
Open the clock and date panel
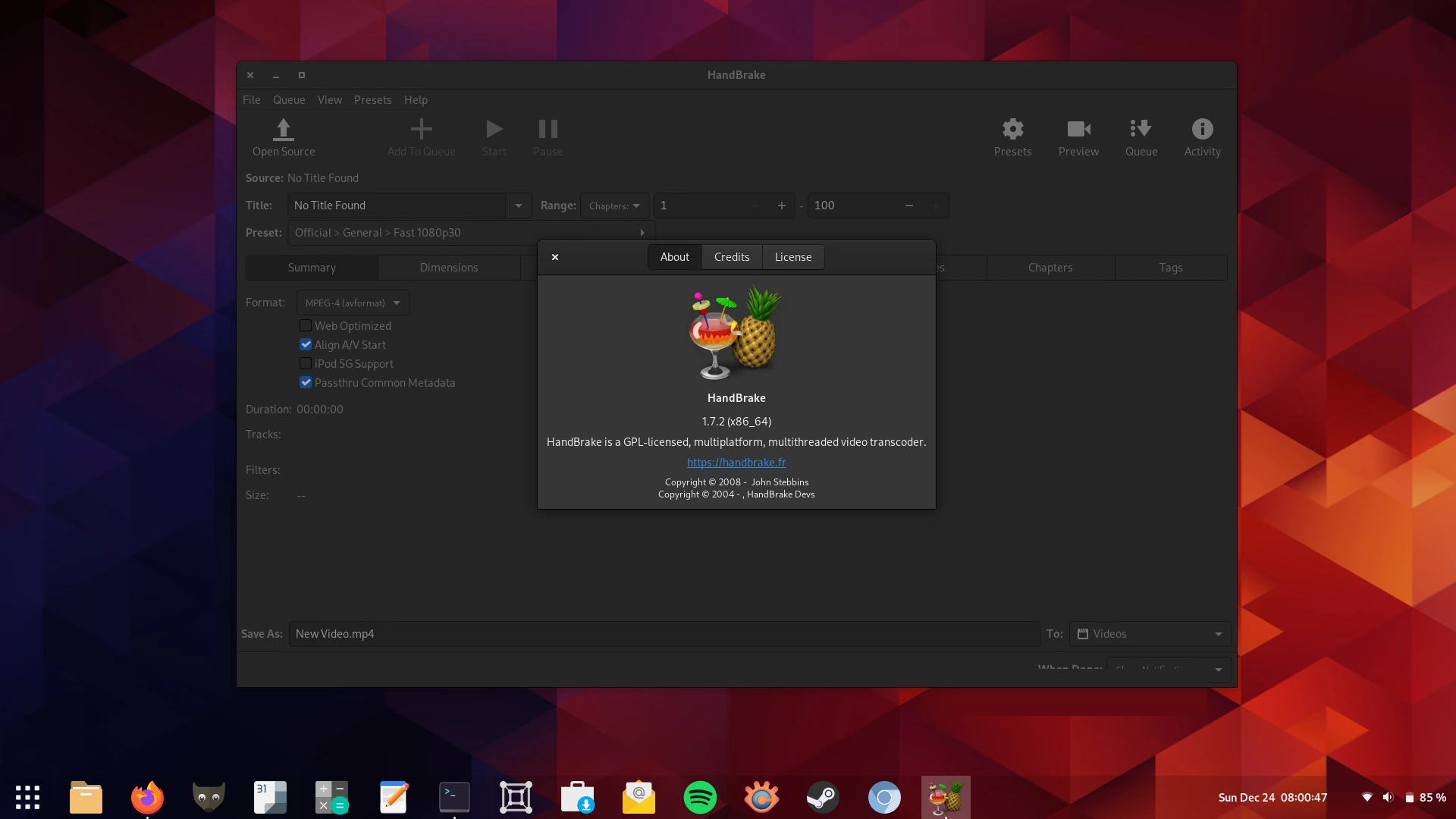pos(1272,797)
